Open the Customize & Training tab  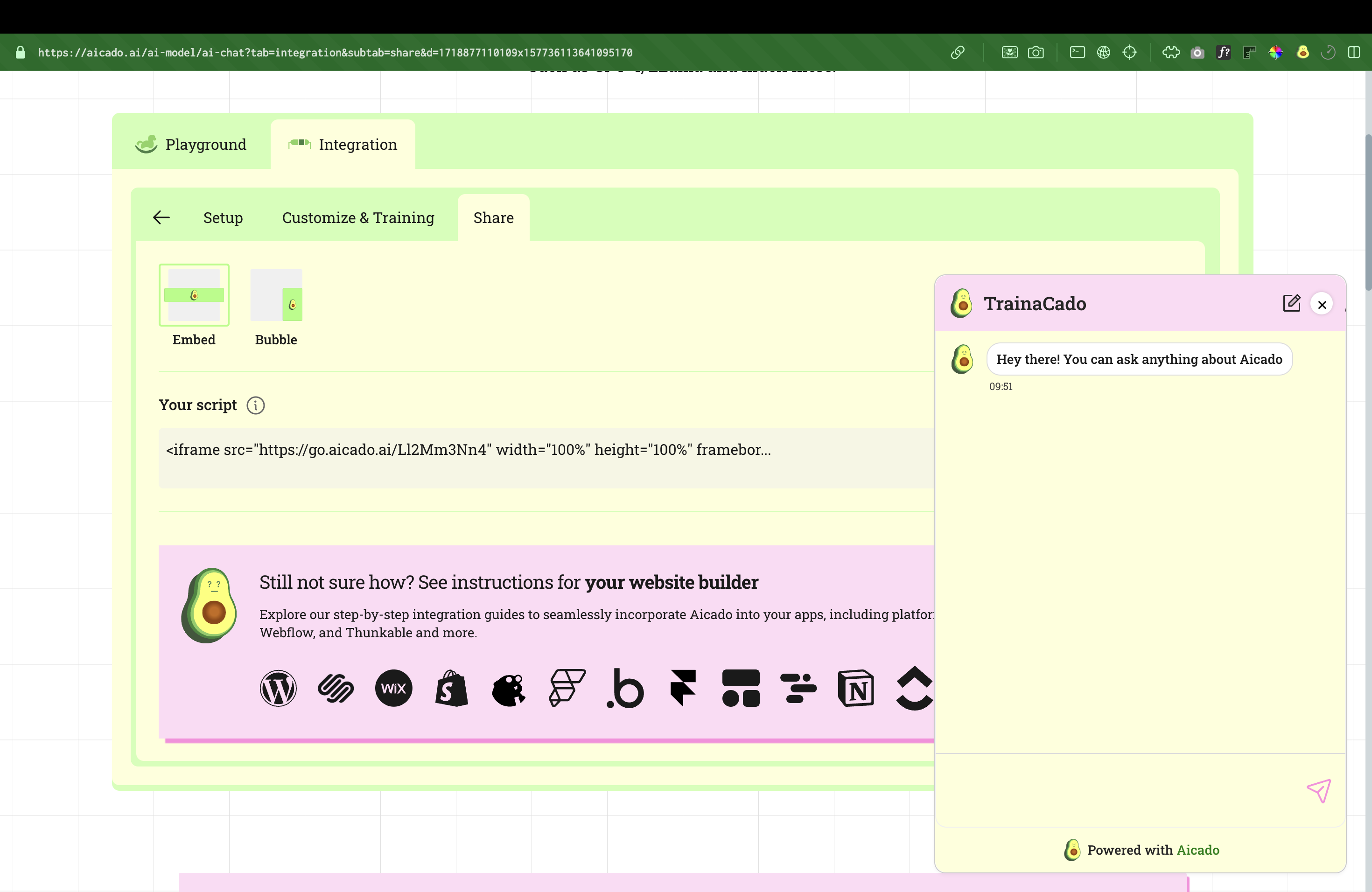click(x=357, y=218)
